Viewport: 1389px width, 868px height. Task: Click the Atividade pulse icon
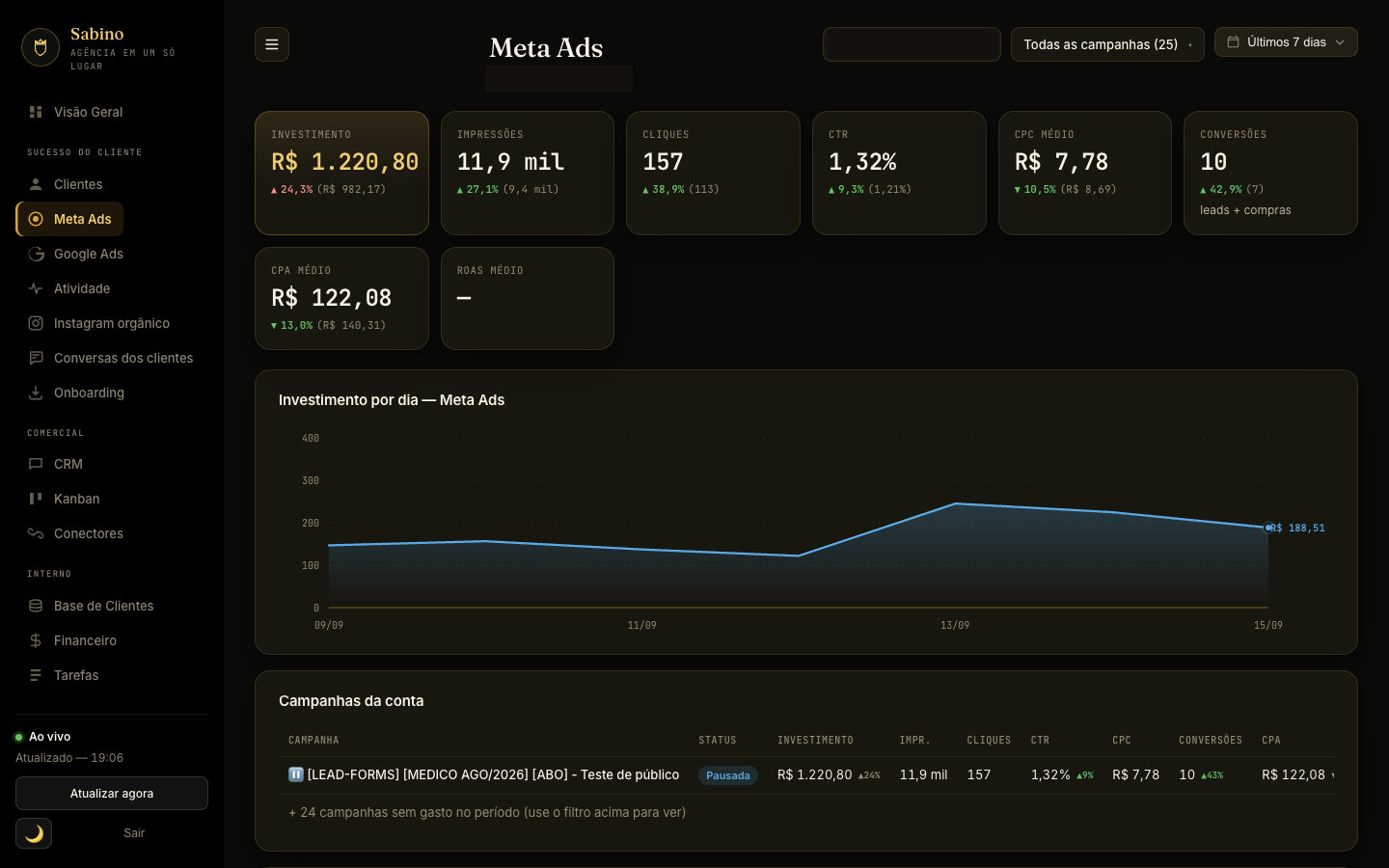(36, 288)
